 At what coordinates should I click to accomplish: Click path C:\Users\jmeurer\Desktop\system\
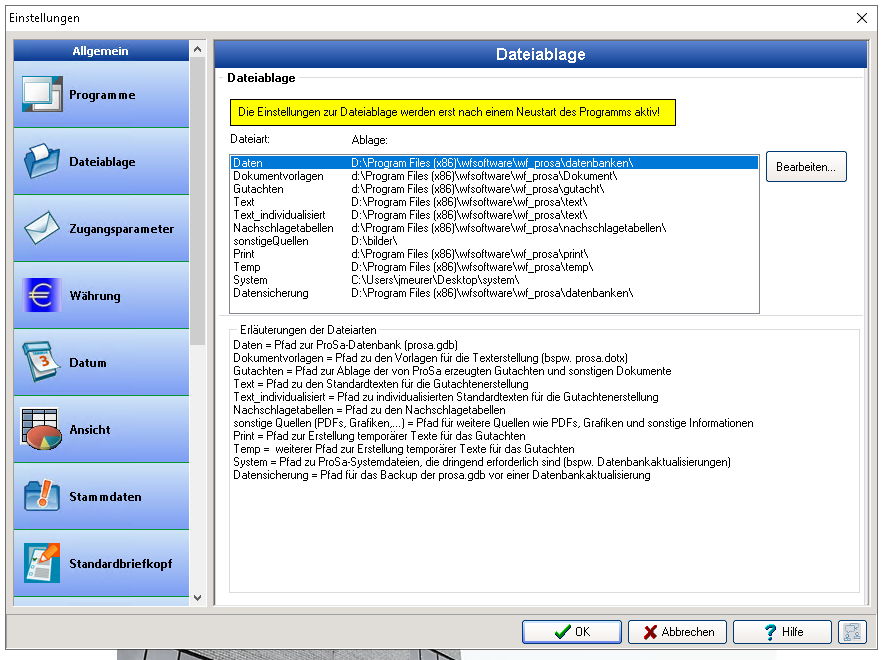tap(435, 279)
